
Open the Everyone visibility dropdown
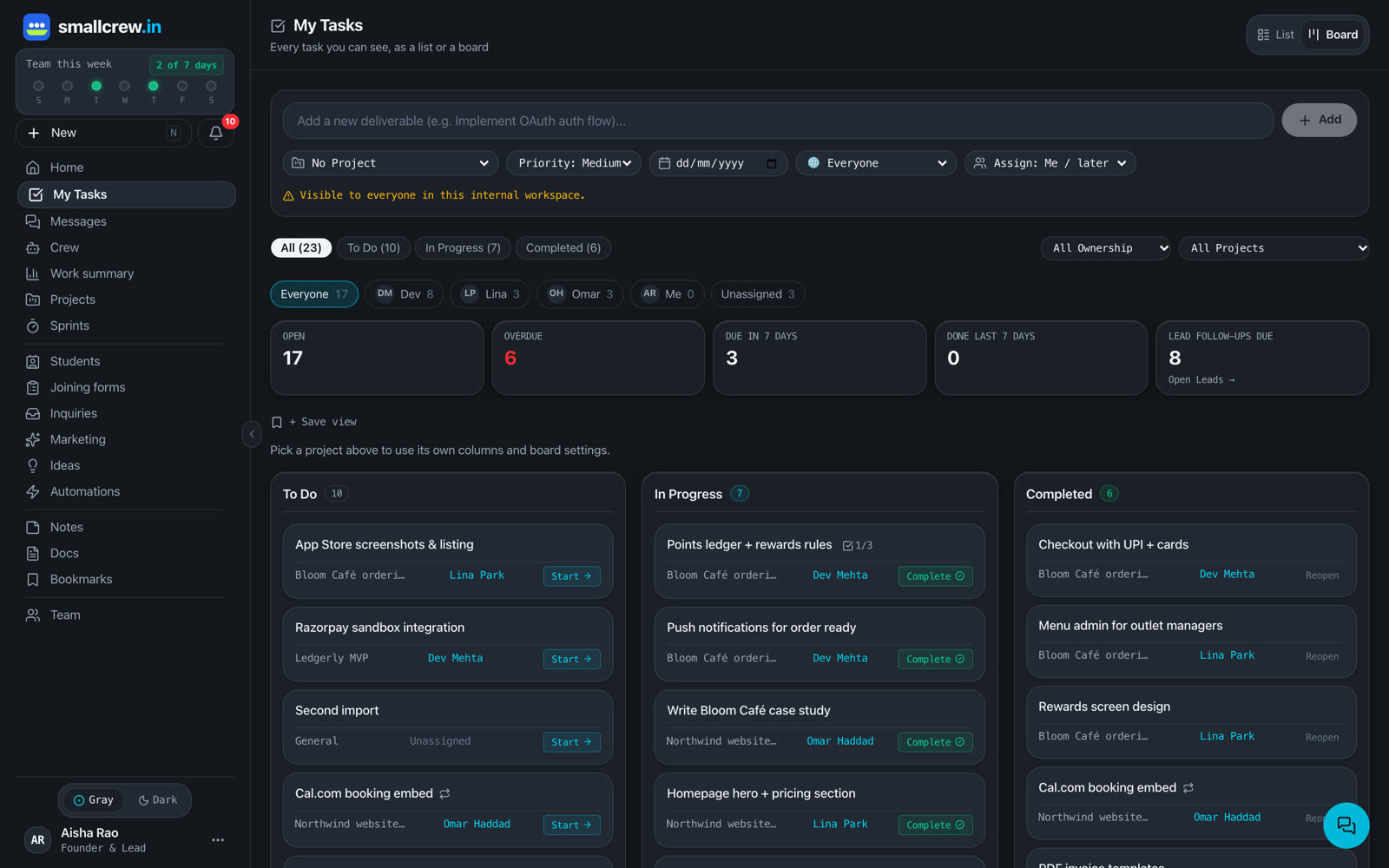(877, 163)
